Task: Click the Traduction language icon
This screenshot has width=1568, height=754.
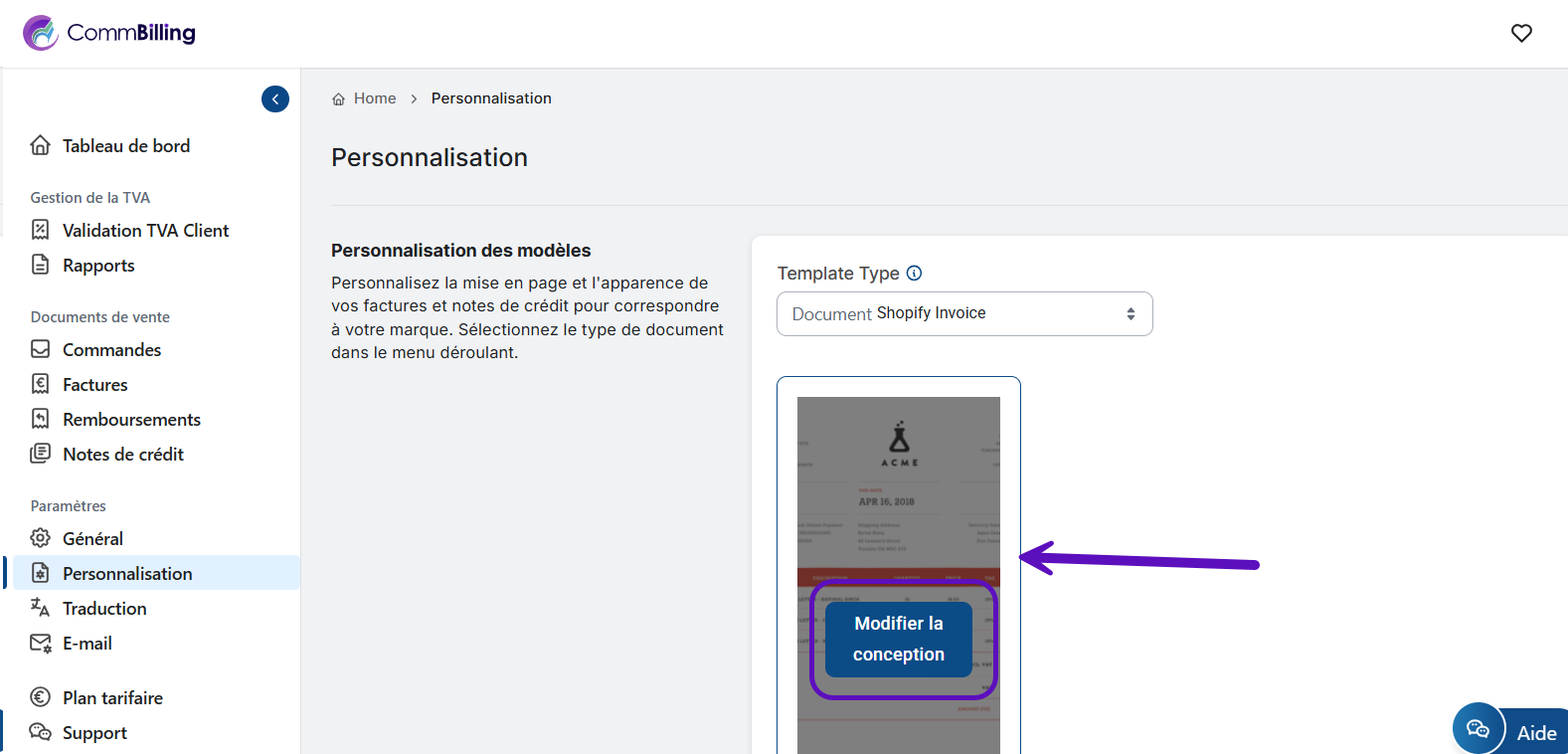Action: point(41,608)
